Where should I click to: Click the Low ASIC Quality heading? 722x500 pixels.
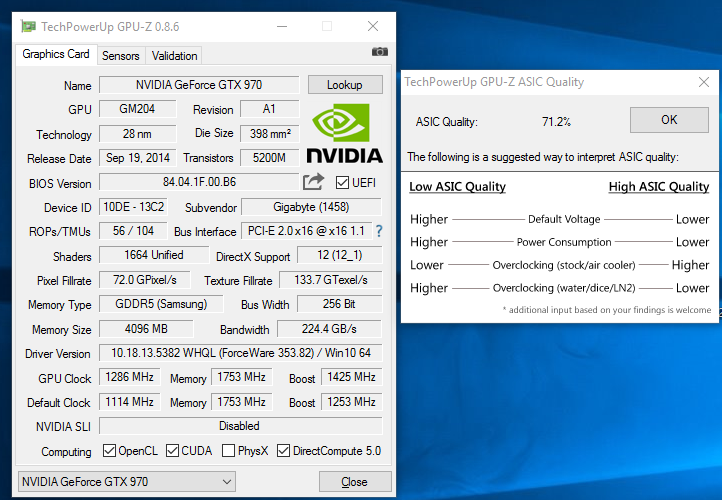[457, 187]
